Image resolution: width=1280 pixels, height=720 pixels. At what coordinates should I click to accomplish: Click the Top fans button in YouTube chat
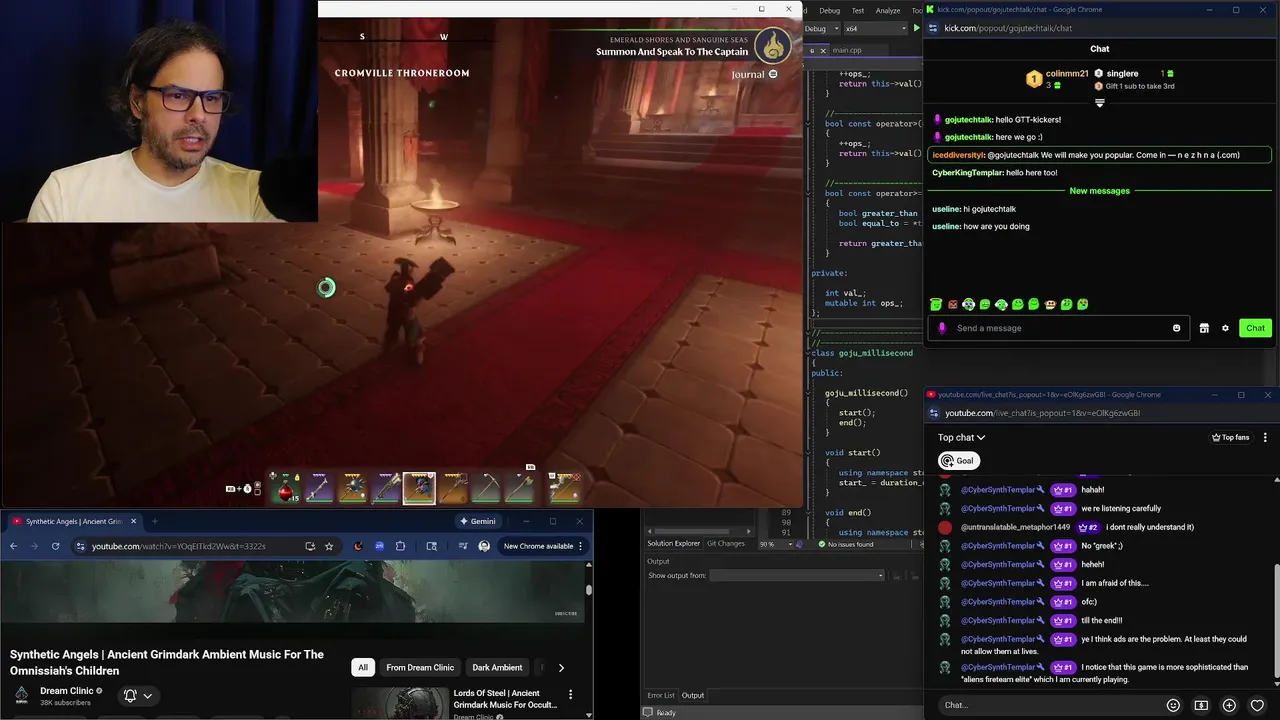click(1230, 437)
